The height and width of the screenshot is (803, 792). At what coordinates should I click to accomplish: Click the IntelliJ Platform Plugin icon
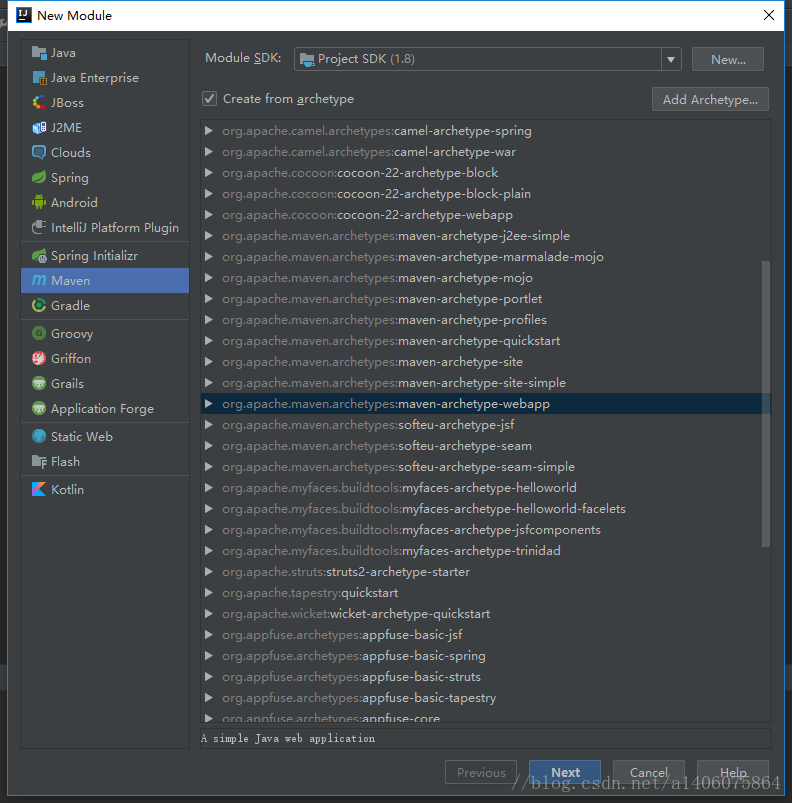(x=39, y=227)
